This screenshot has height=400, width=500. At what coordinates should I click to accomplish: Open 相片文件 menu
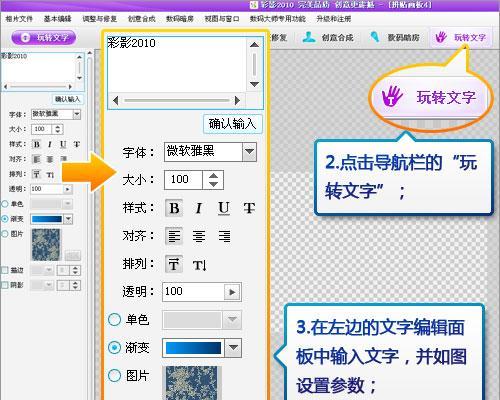pyautogui.click(x=19, y=19)
